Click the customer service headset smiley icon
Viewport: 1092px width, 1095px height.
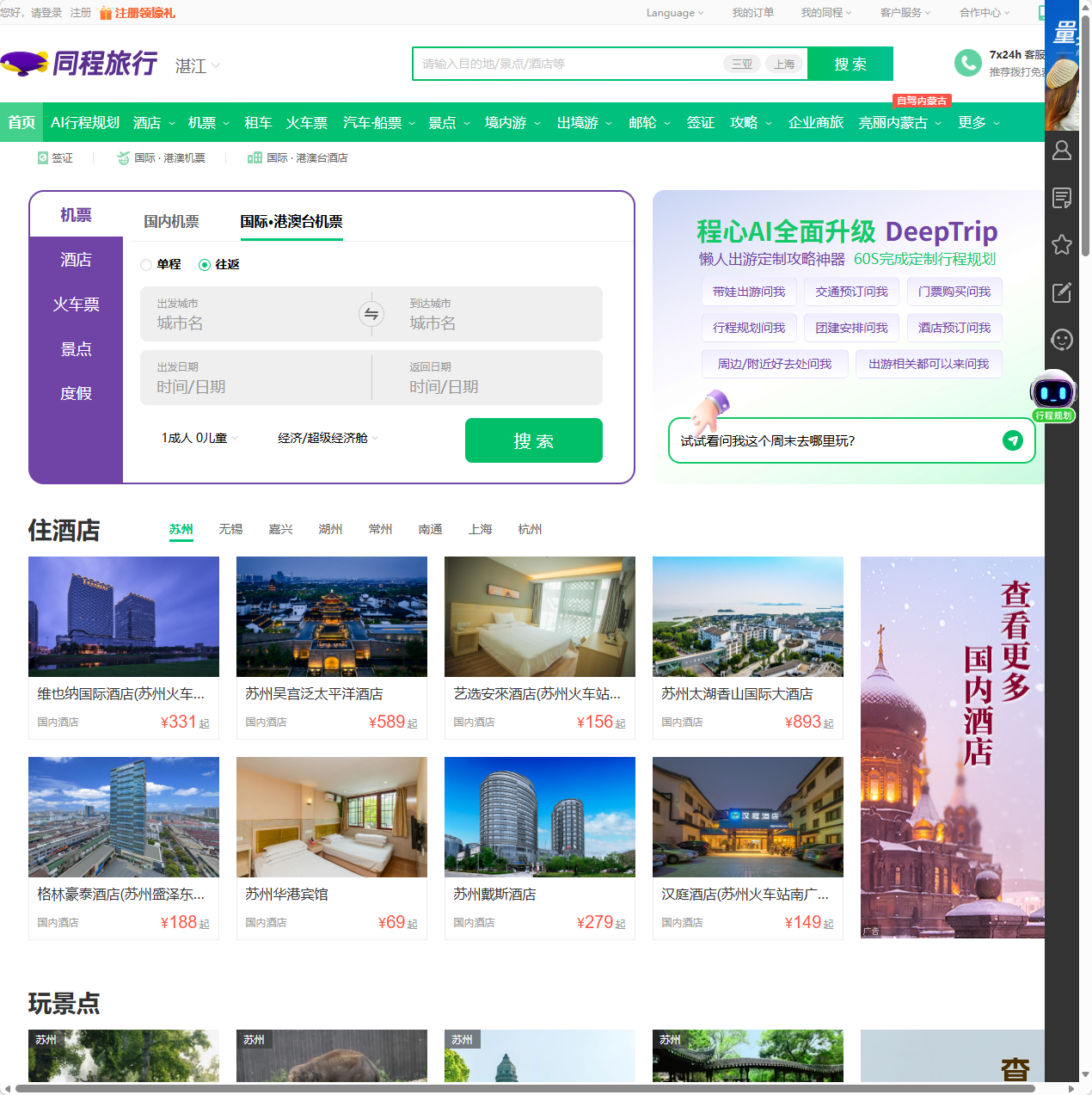1061,339
